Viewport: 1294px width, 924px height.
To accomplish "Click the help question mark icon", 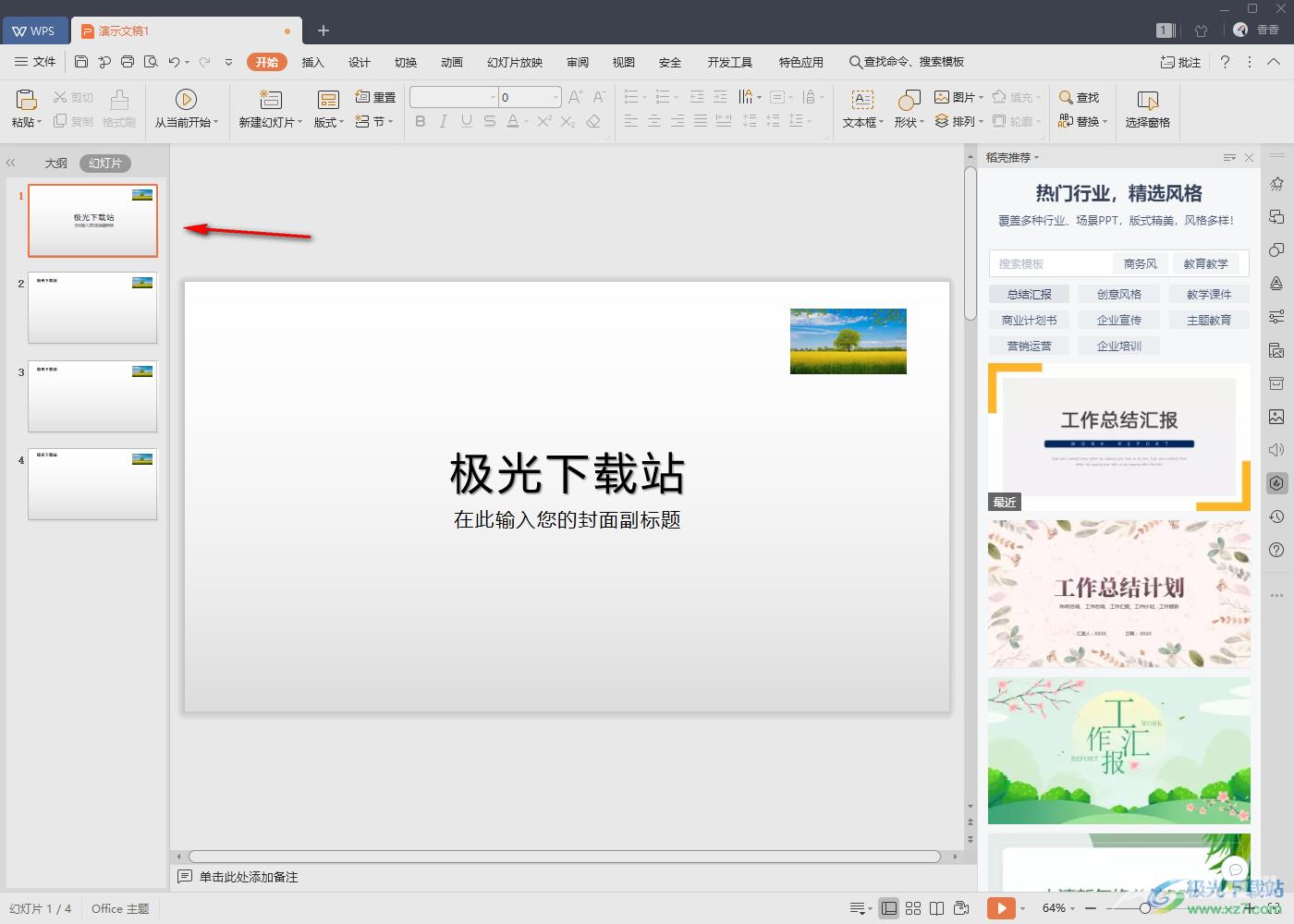I will point(1225,62).
